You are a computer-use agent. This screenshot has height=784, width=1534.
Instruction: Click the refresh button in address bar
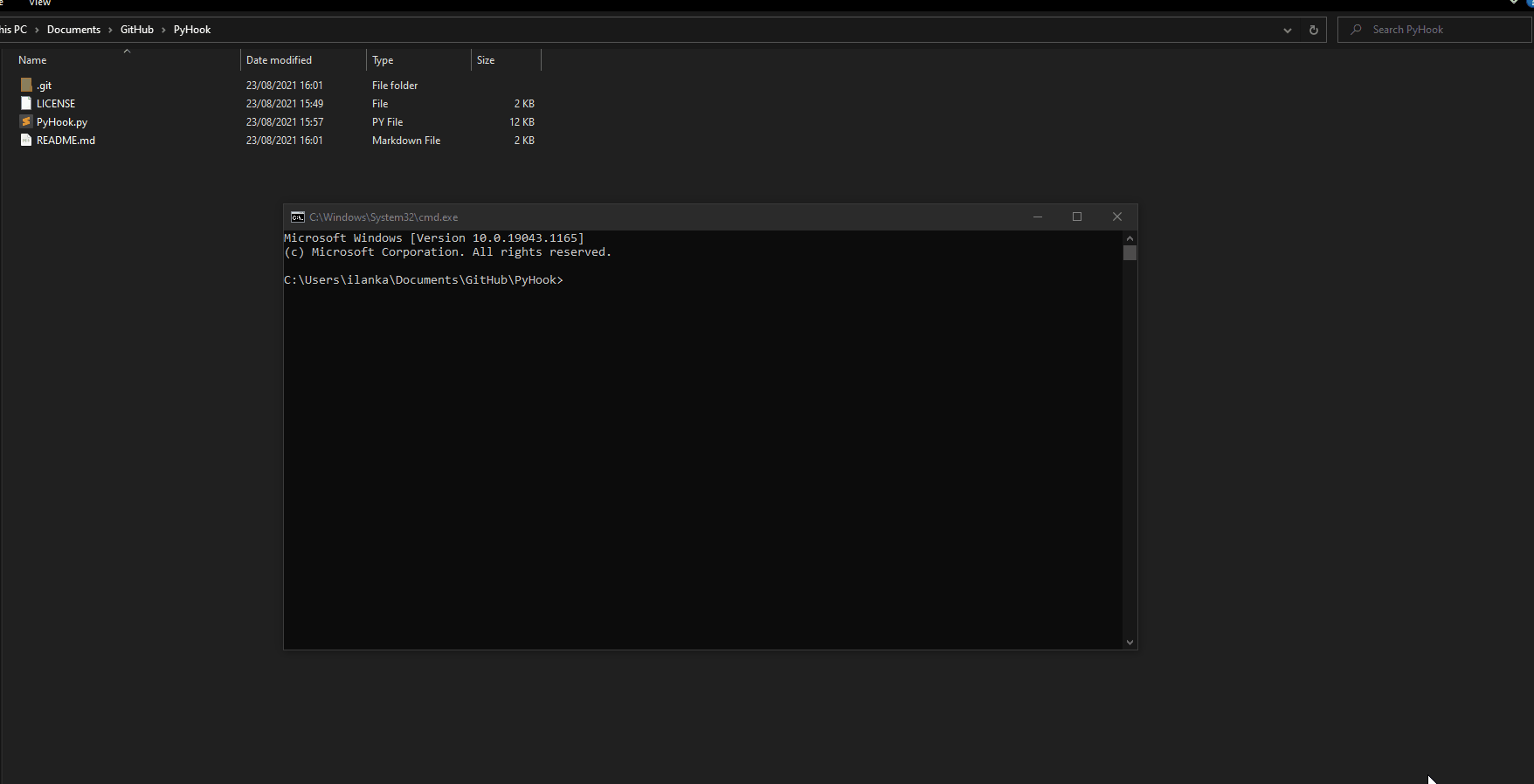coord(1313,30)
